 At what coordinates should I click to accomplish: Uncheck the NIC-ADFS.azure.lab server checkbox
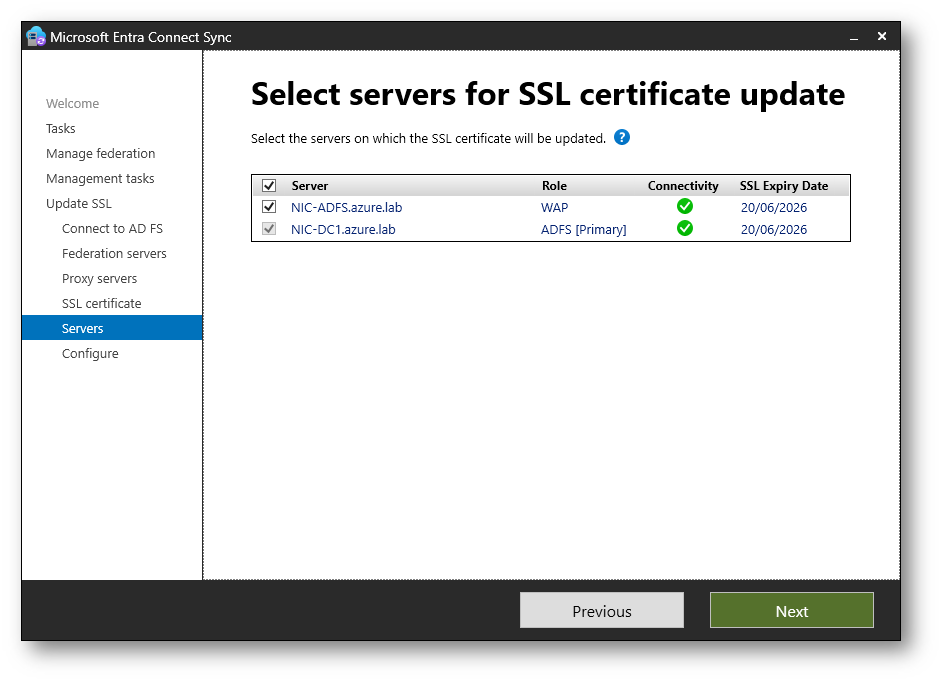269,207
